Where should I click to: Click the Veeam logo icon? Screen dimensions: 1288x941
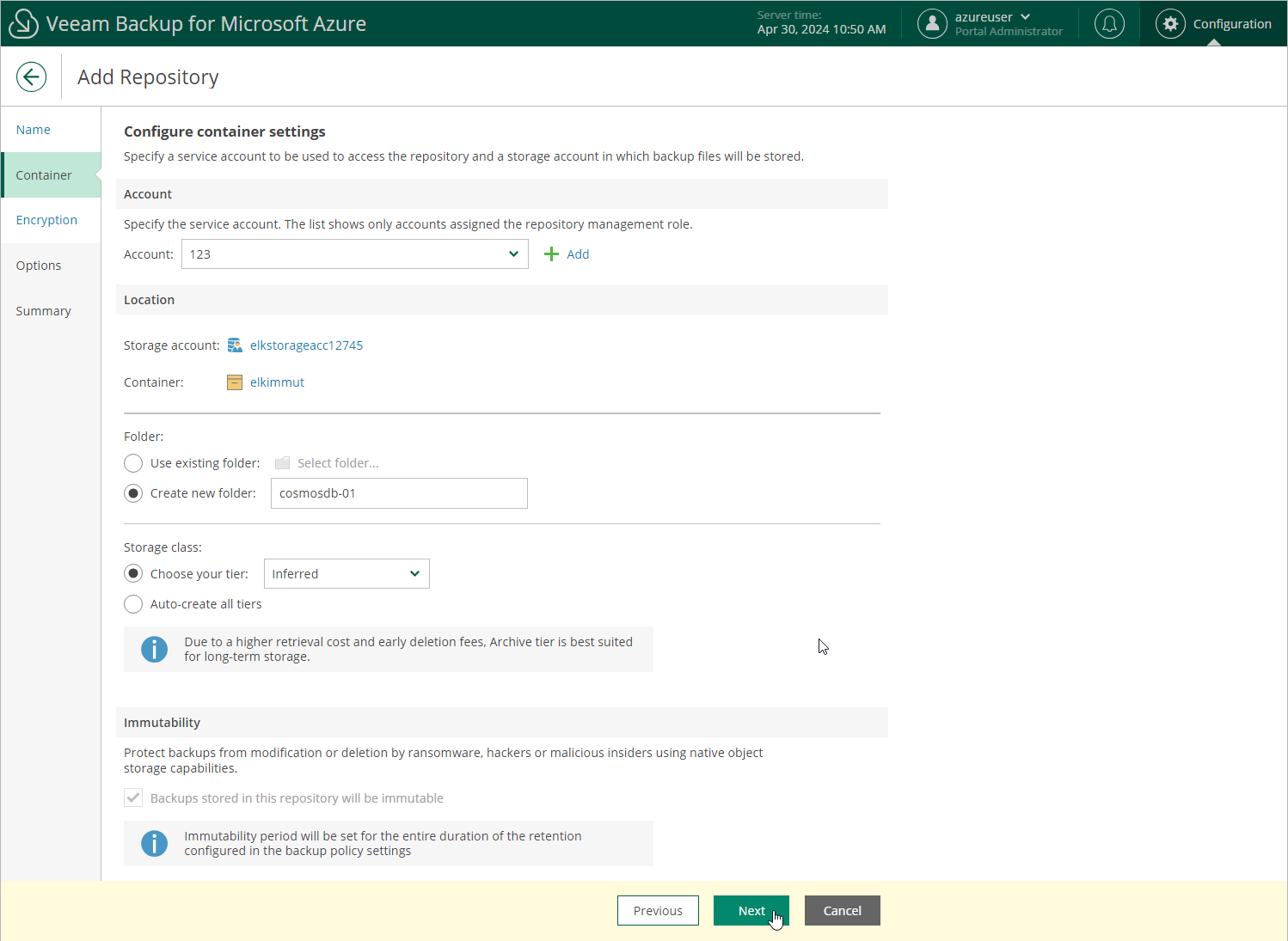point(23,24)
